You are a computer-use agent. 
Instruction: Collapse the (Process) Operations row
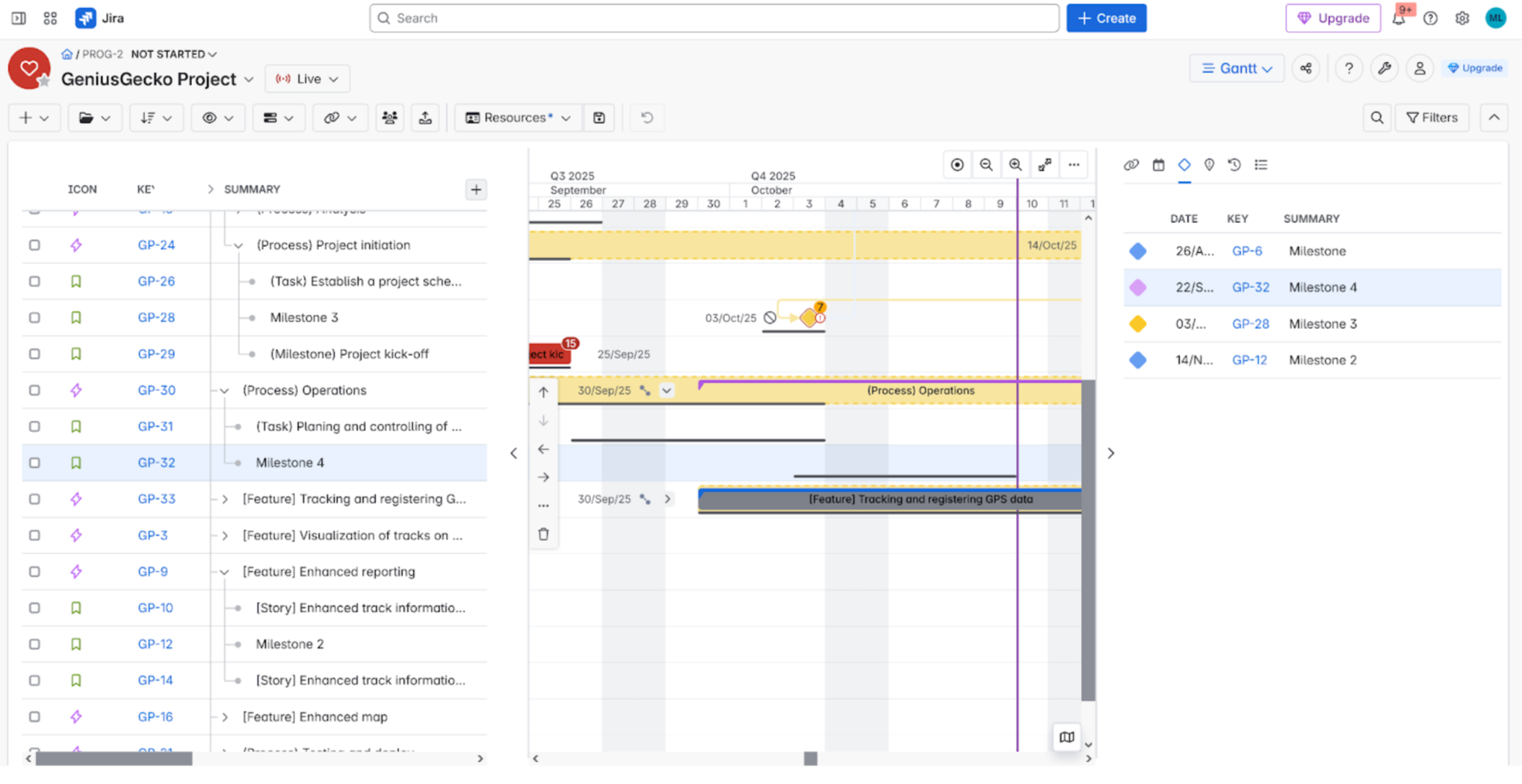[x=224, y=391]
